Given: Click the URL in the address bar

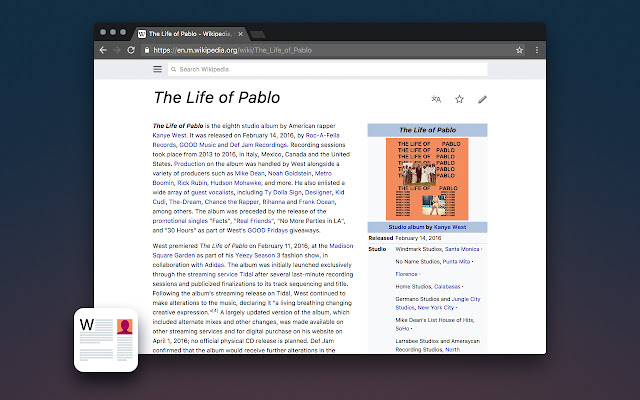Looking at the screenshot, I should click(x=232, y=50).
